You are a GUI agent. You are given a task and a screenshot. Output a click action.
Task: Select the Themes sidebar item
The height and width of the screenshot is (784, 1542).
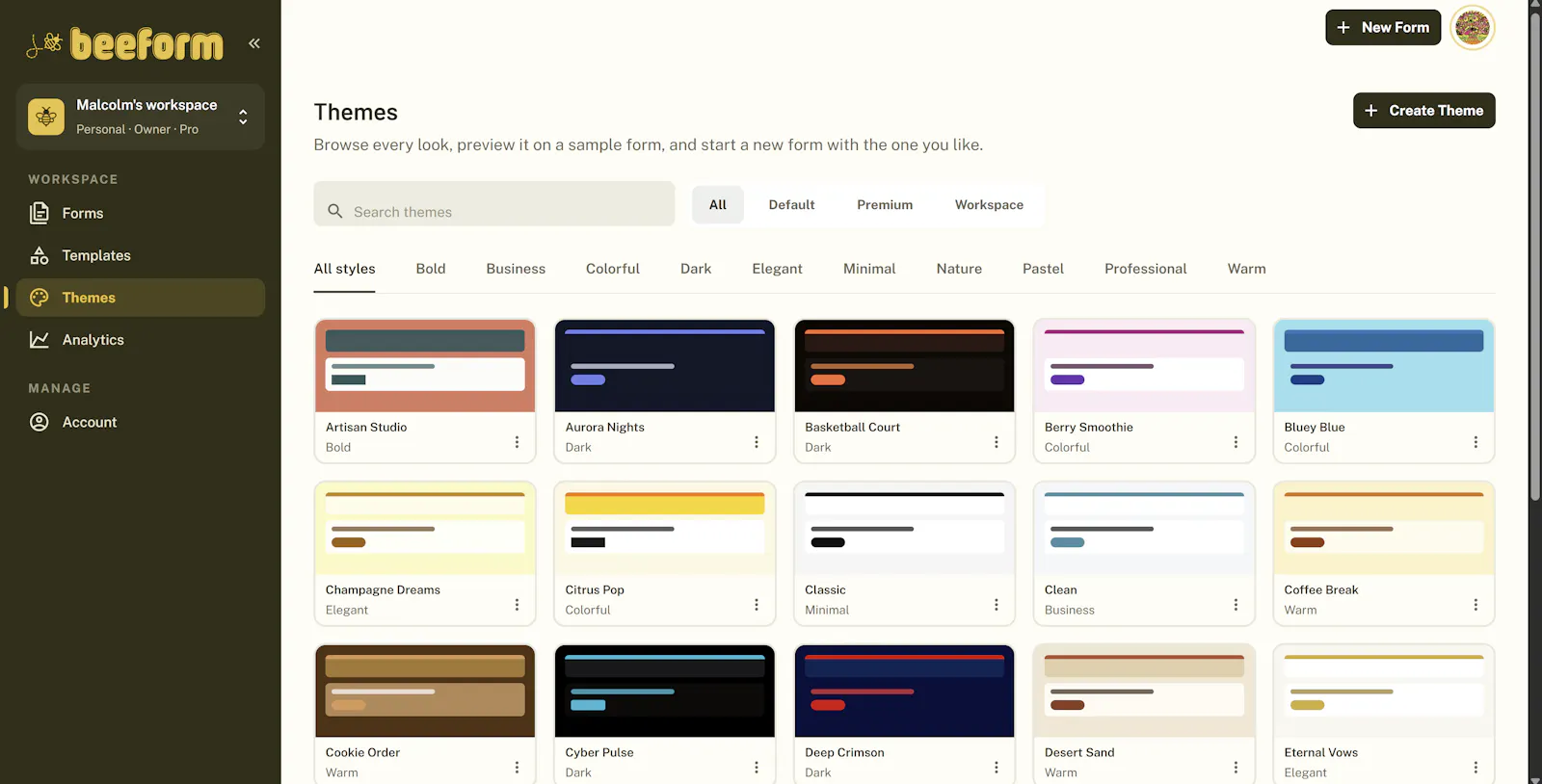tap(141, 298)
